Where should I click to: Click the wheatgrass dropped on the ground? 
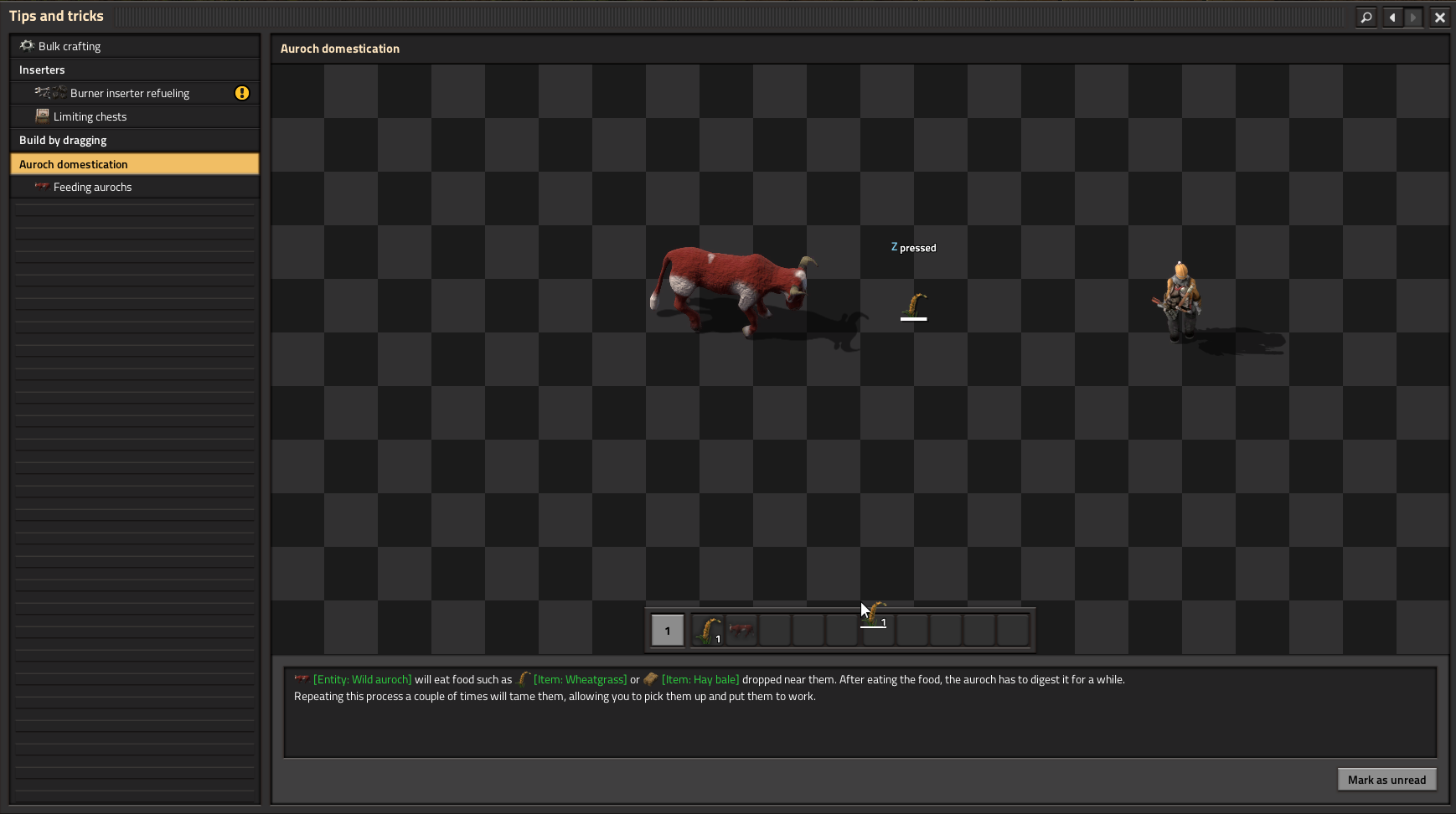(x=914, y=307)
